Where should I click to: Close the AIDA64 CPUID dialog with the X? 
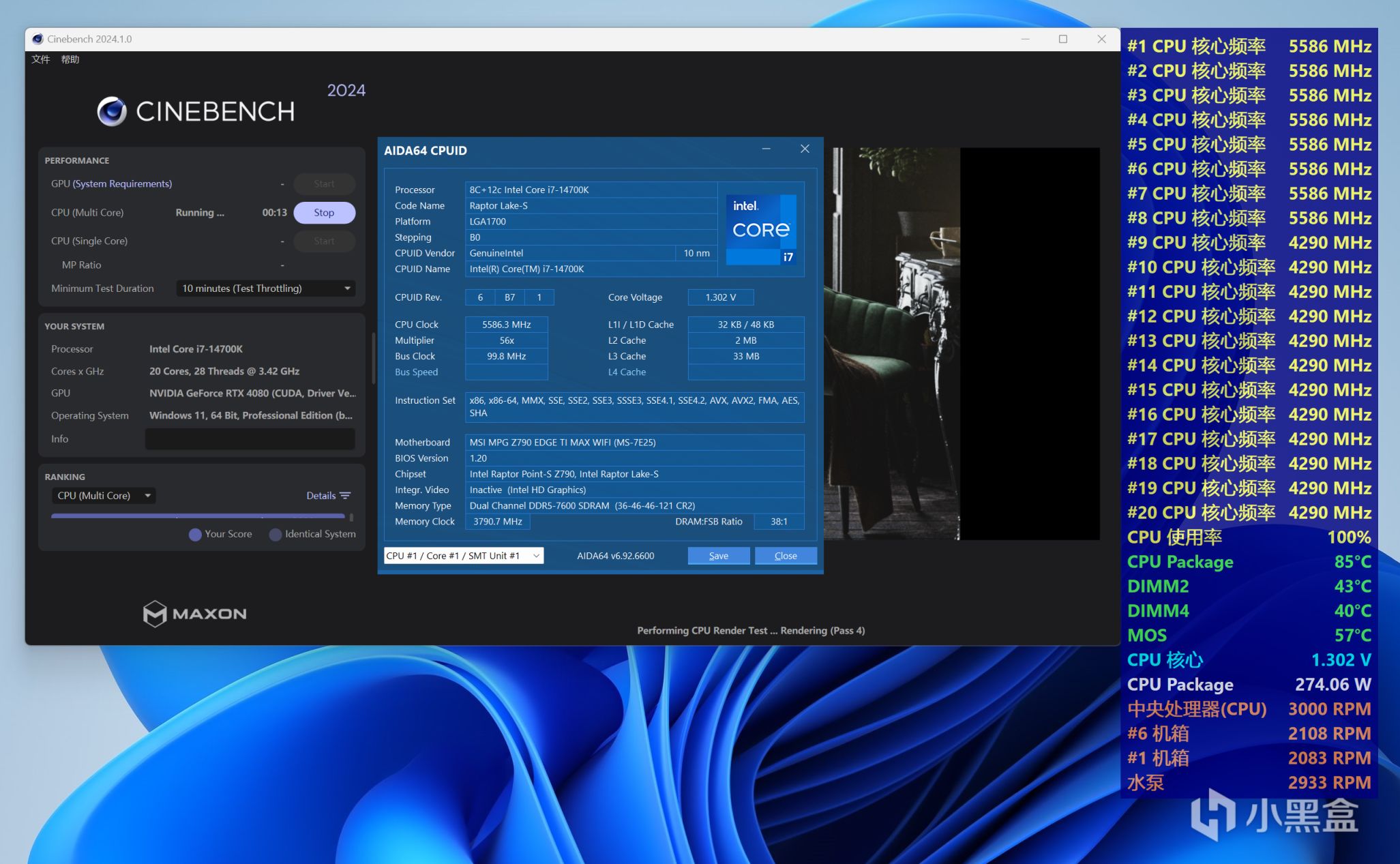point(805,149)
